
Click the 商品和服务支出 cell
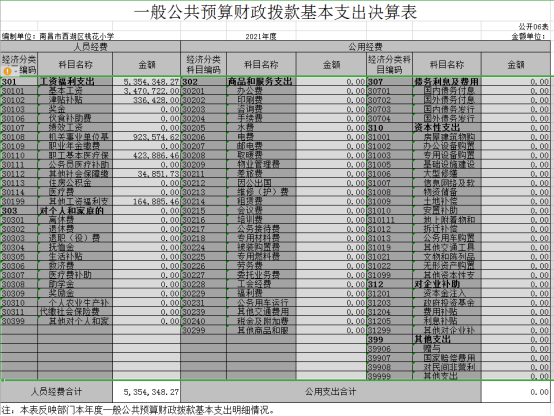click(261, 81)
